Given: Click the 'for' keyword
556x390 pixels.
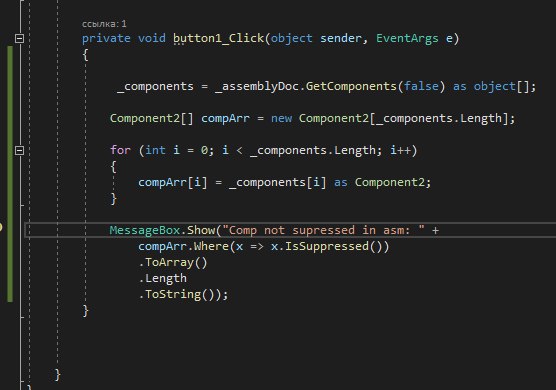Looking at the screenshot, I should [120, 150].
